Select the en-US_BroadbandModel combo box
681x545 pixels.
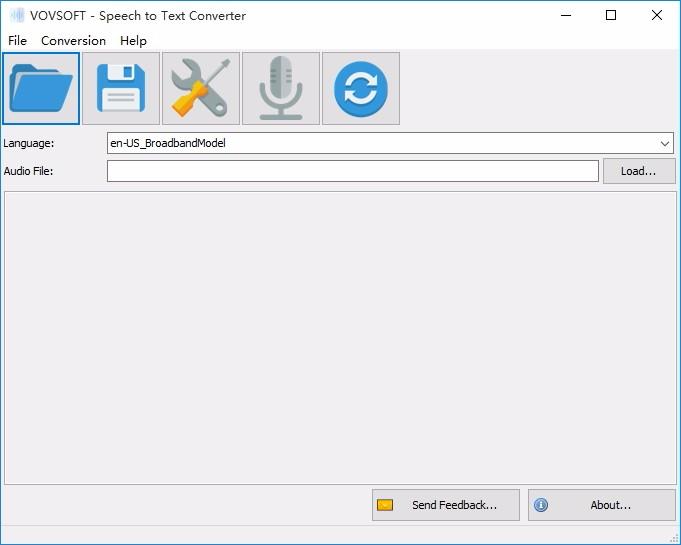[390, 143]
